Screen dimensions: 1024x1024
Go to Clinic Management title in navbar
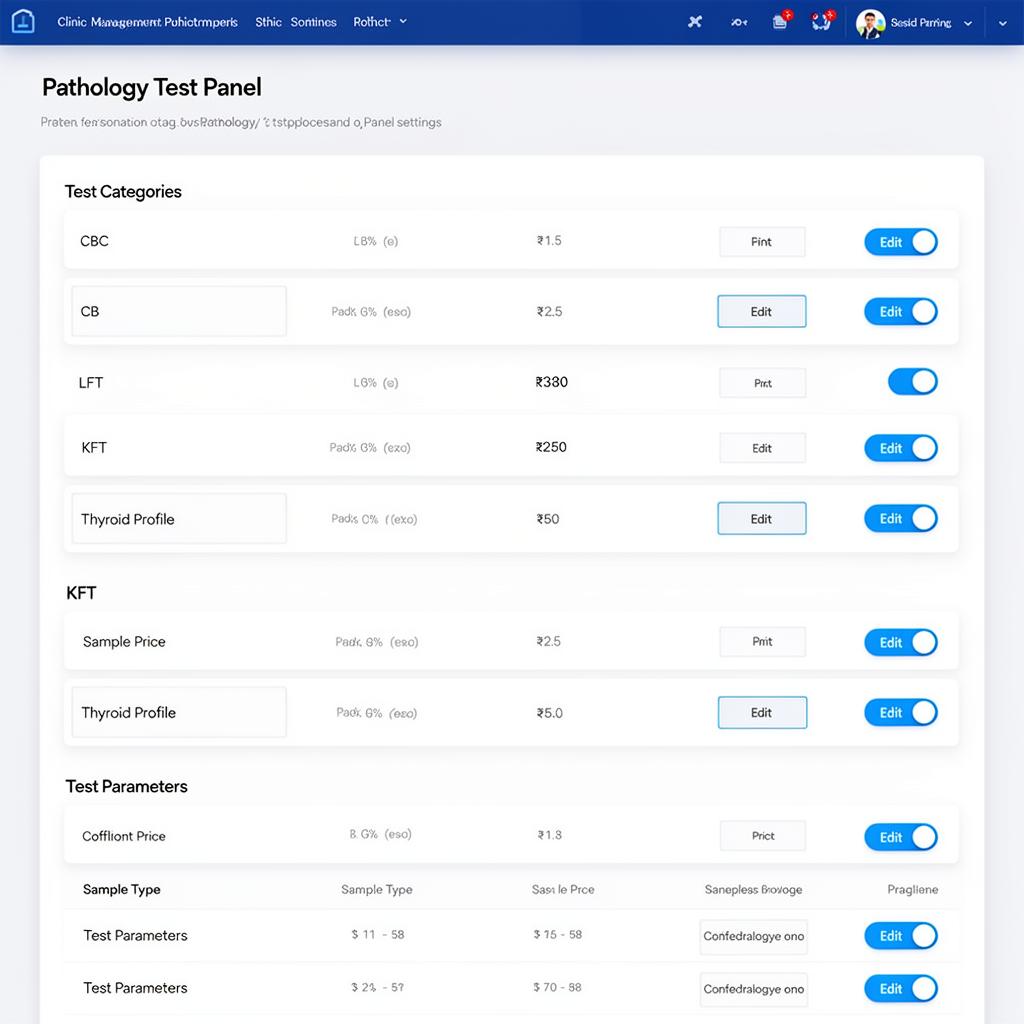tap(147, 22)
